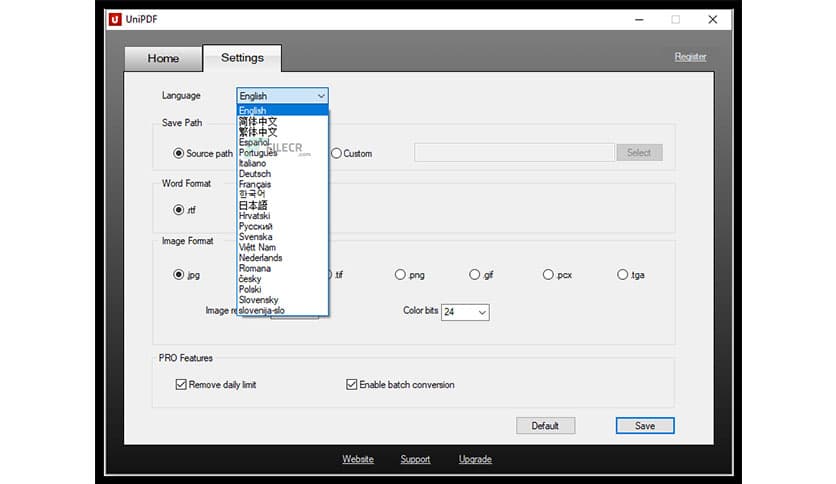Screen dimensions: 836x484
Task: Select Romana language option
Action: tap(283, 268)
